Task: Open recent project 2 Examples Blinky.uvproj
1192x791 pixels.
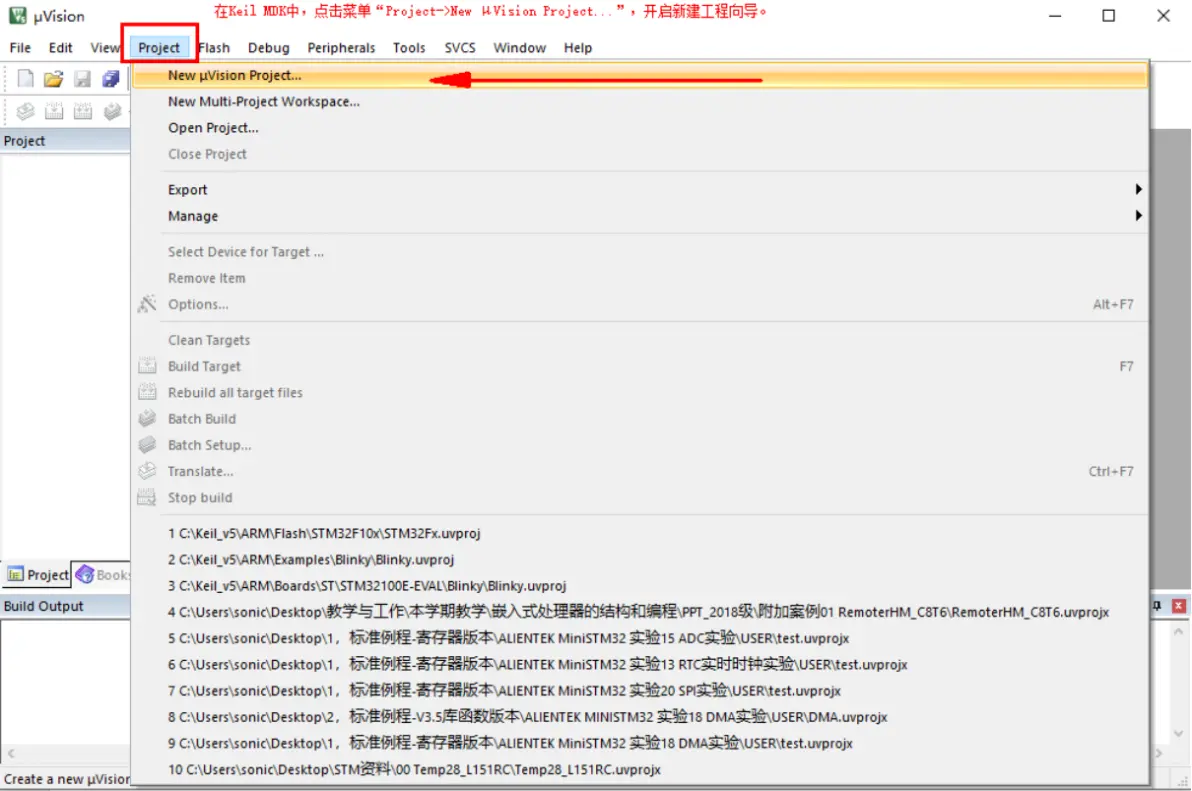Action: (x=639, y=559)
